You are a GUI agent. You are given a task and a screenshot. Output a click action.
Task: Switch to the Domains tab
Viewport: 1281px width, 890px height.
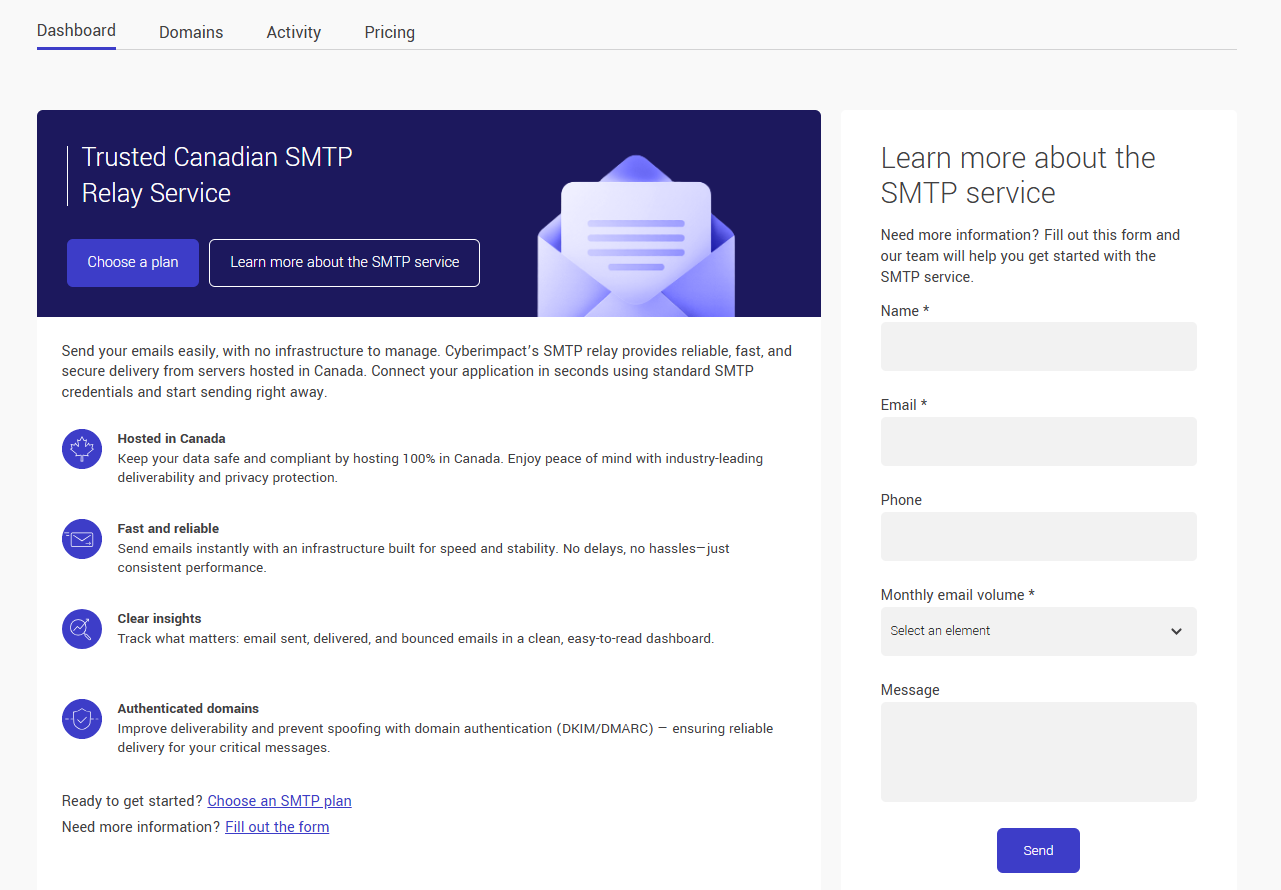(x=191, y=32)
